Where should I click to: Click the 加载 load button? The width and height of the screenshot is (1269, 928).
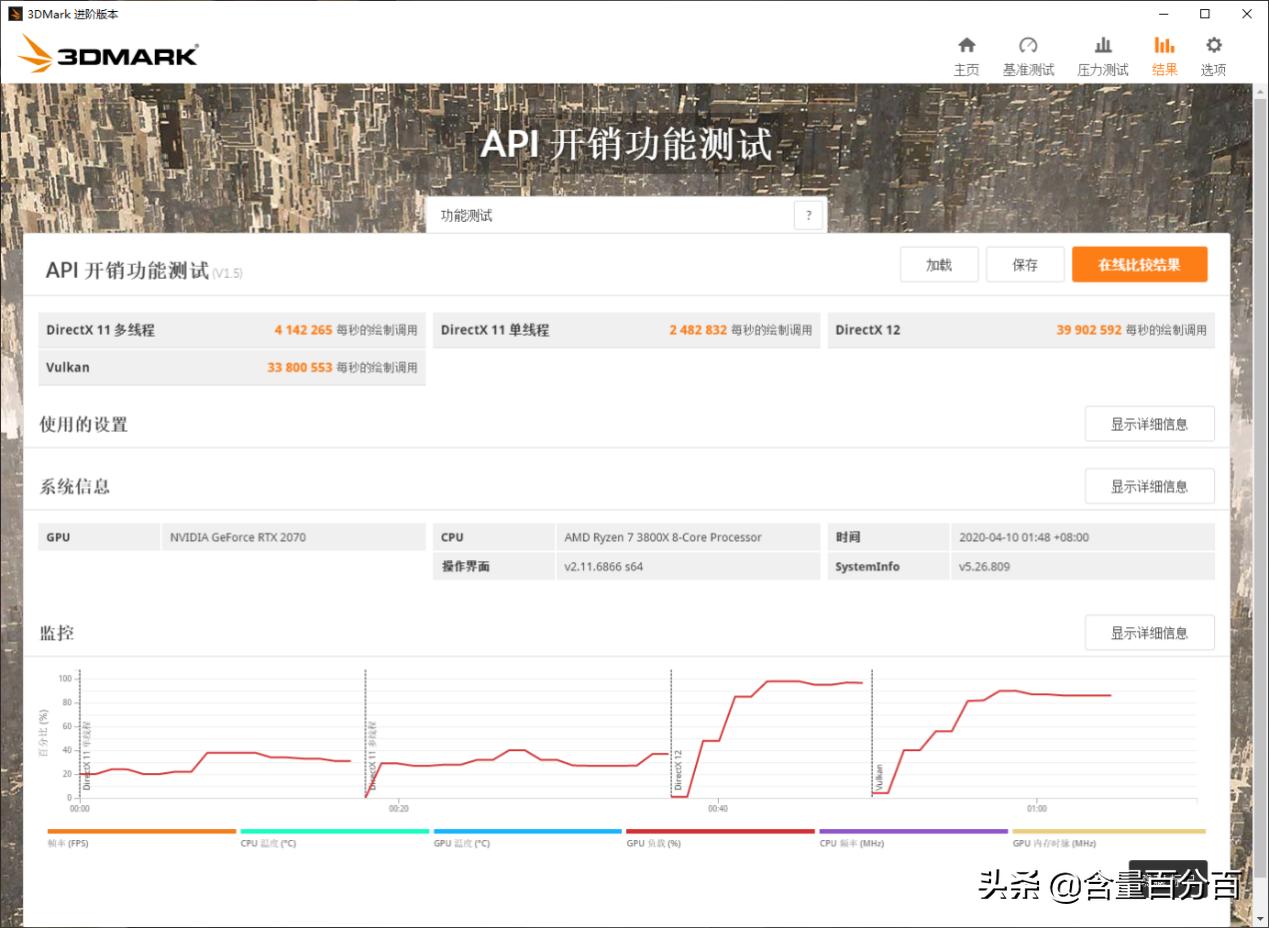[938, 264]
